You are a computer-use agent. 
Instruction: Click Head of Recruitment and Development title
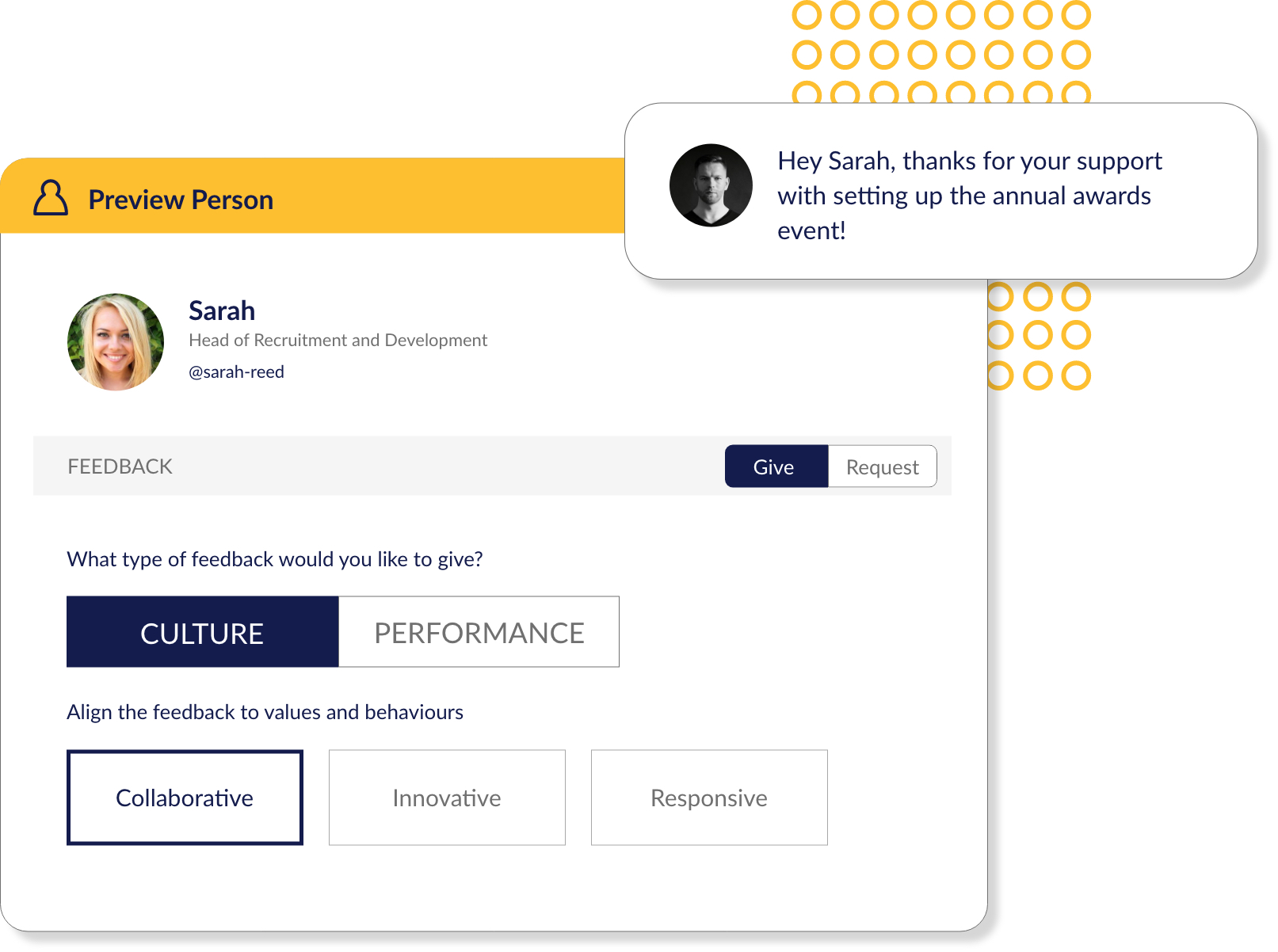[338, 341]
